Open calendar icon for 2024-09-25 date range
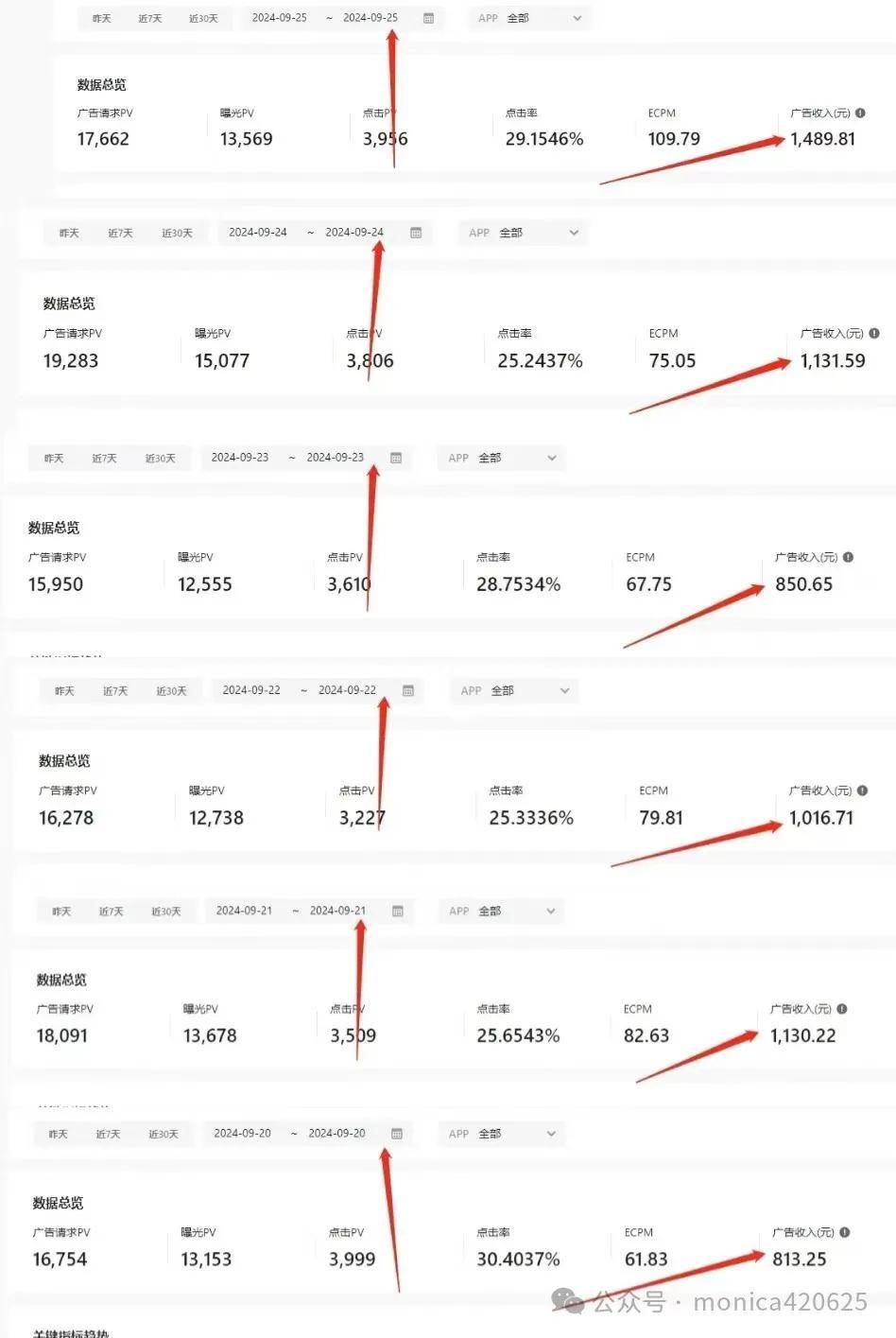896x1338 pixels. pyautogui.click(x=428, y=18)
